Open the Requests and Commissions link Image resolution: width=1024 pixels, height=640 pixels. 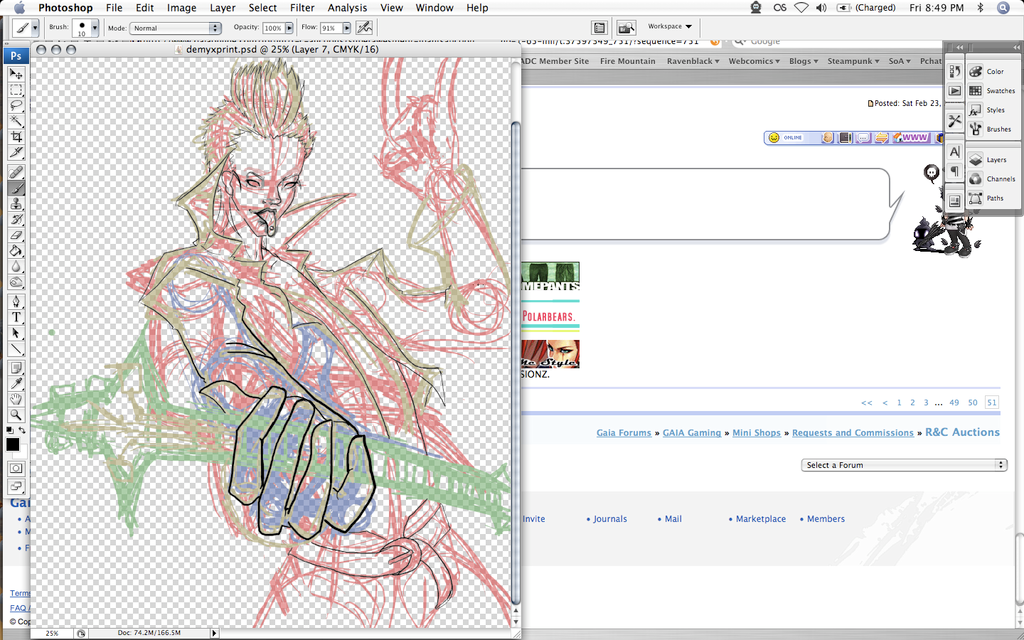853,433
